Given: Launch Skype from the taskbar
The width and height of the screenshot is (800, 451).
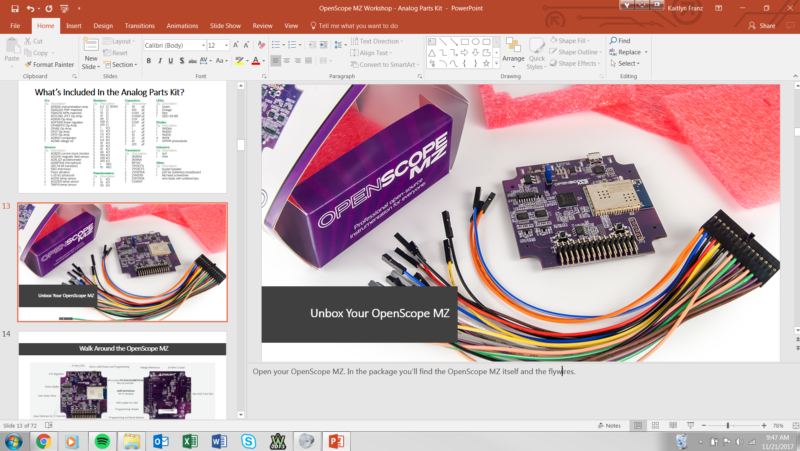Looking at the screenshot, I should click(248, 441).
